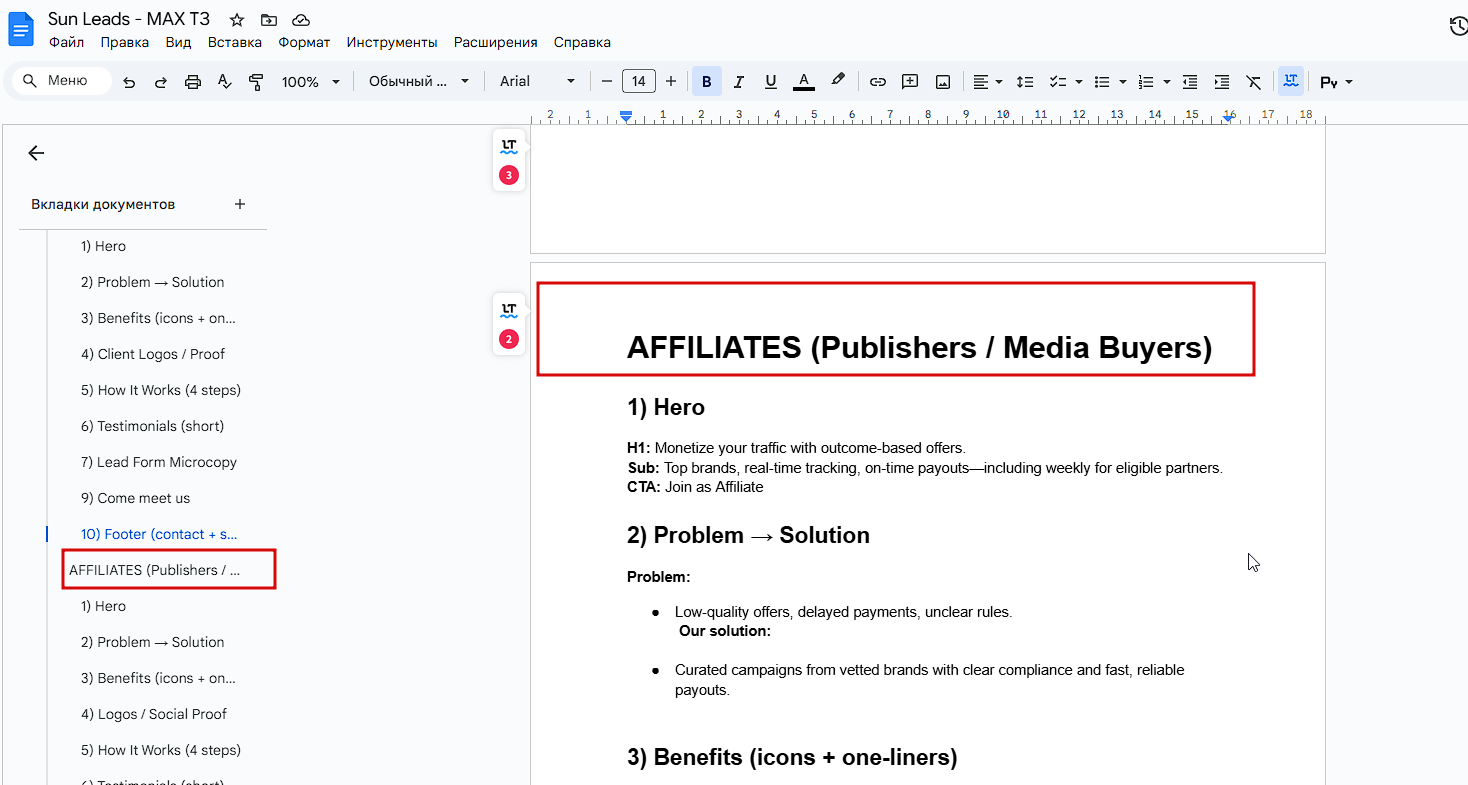Select the Paint format roller icon
This screenshot has width=1468, height=785.
point(256,82)
